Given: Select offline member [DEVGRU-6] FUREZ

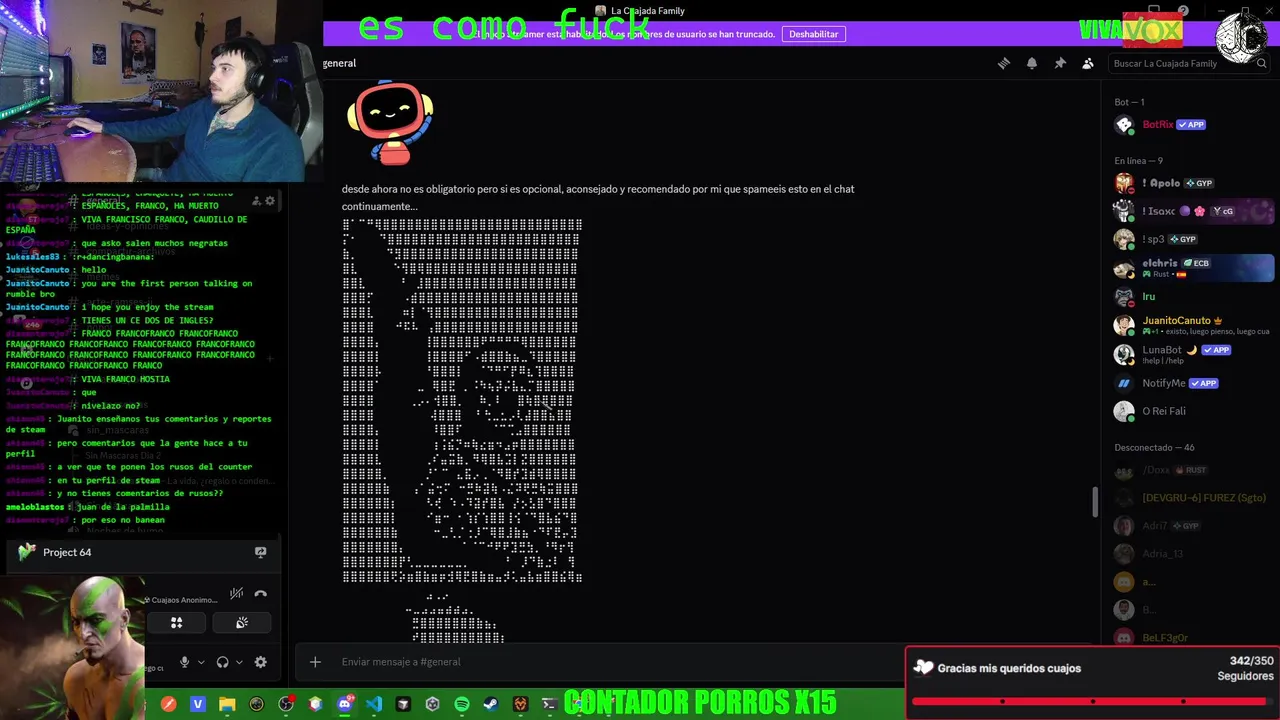Looking at the screenshot, I should [1190, 498].
